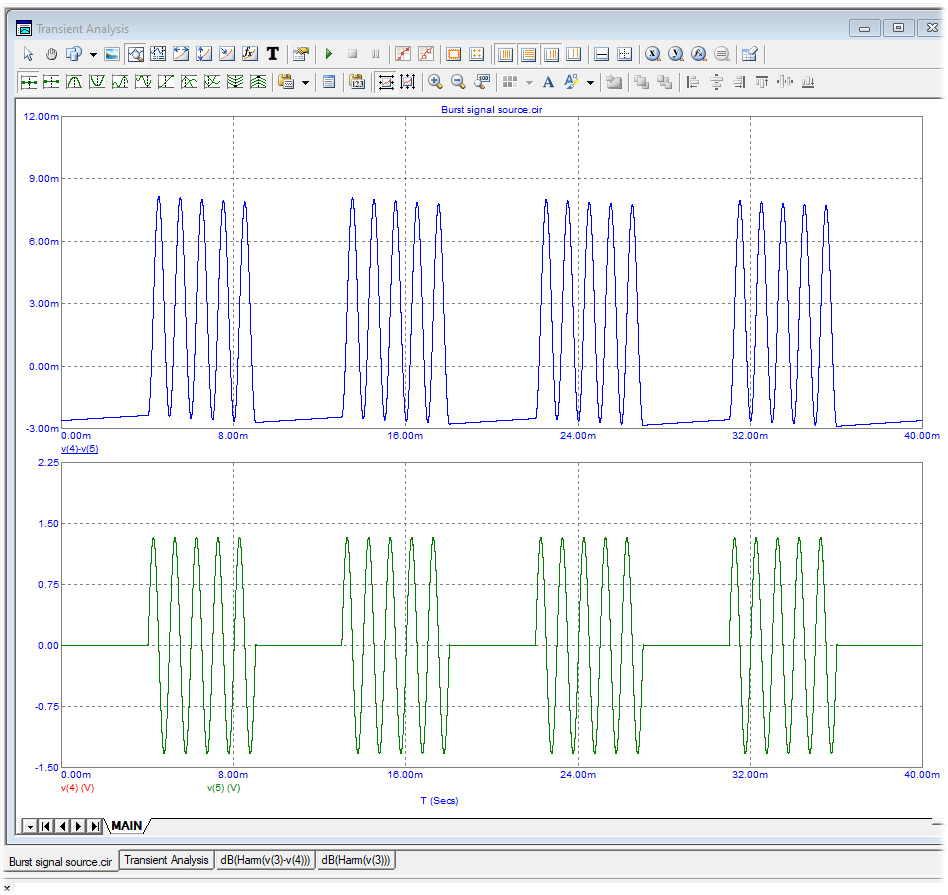Go to last page scroll button

[x=94, y=826]
